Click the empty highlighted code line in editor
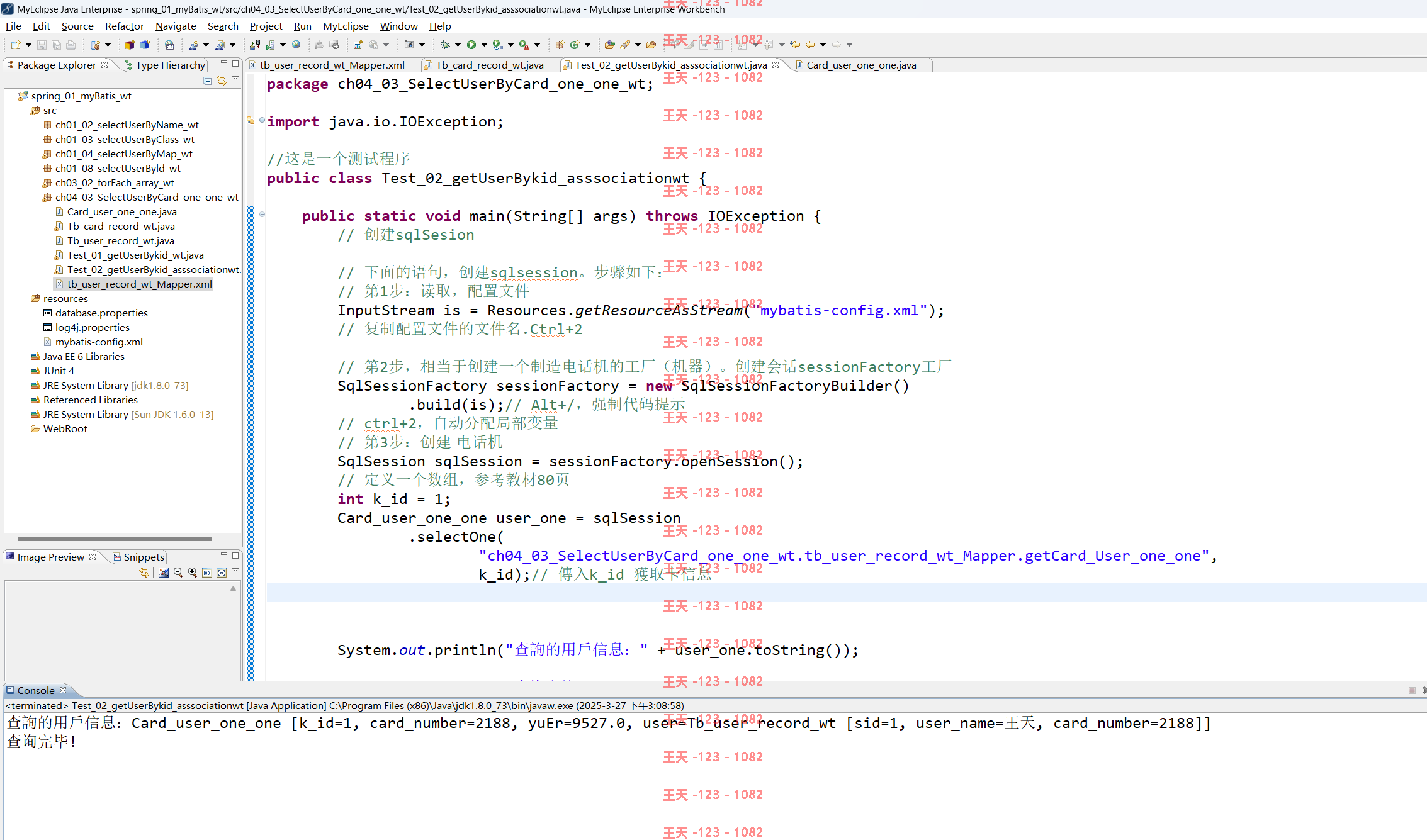The image size is (1427, 840). 846,593
